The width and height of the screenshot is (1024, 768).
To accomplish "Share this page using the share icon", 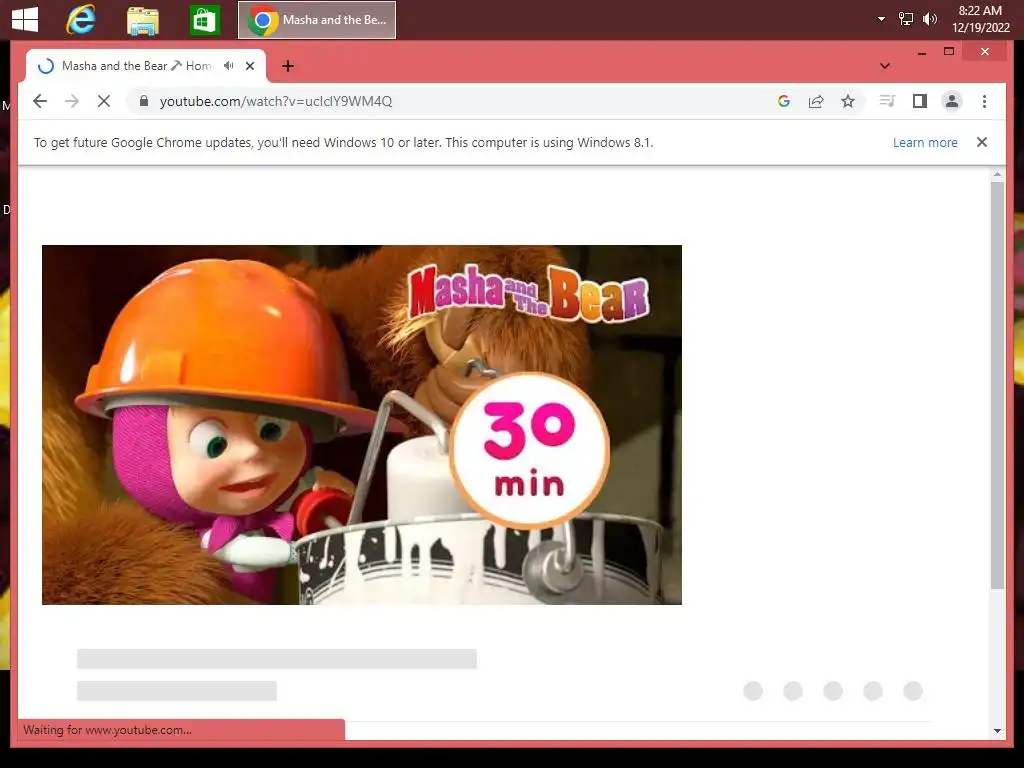I will pos(816,101).
